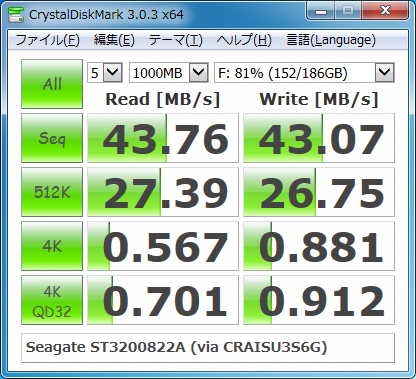
Task: Minimize the CrystalDiskMark window
Action: [x=321, y=11]
